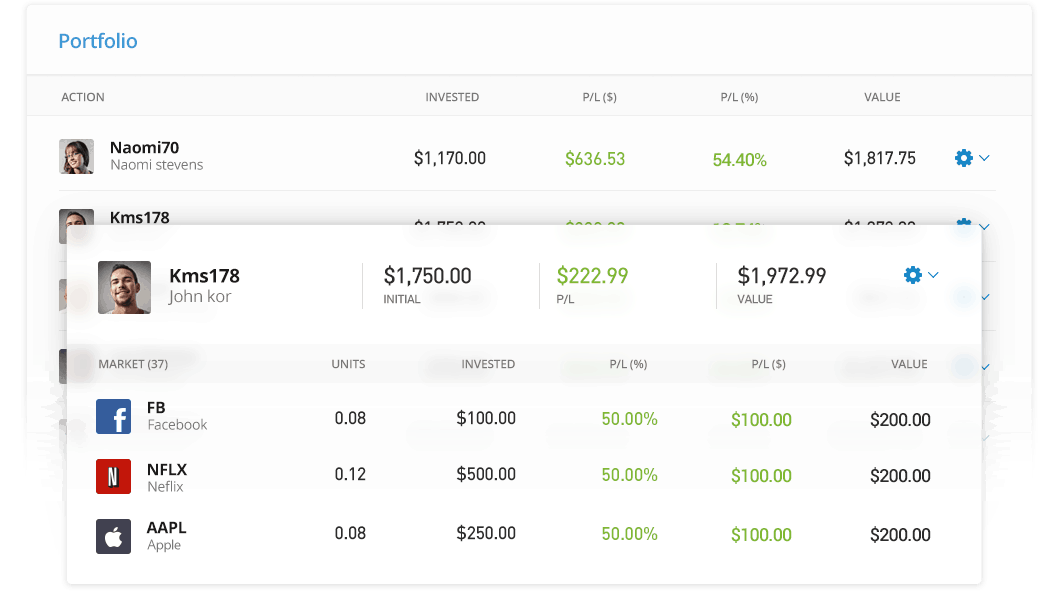The height and width of the screenshot is (591, 1060).
Task: Open settings gear in Kms178 detail card
Action: 912,275
